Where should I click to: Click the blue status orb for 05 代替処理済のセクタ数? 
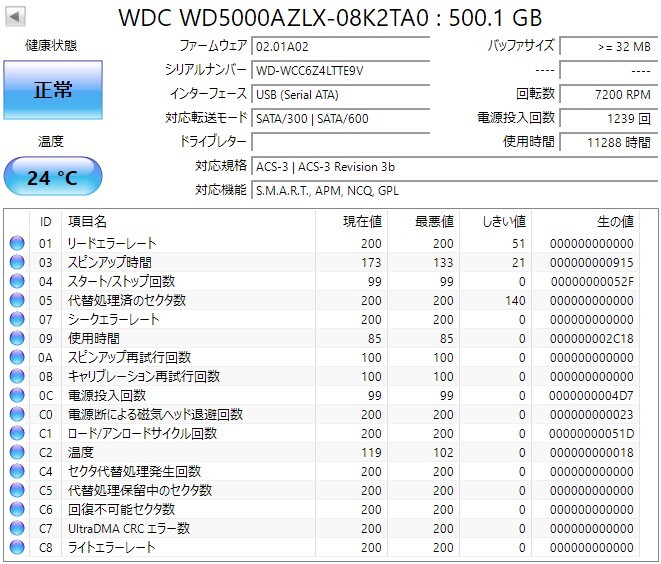(x=17, y=300)
